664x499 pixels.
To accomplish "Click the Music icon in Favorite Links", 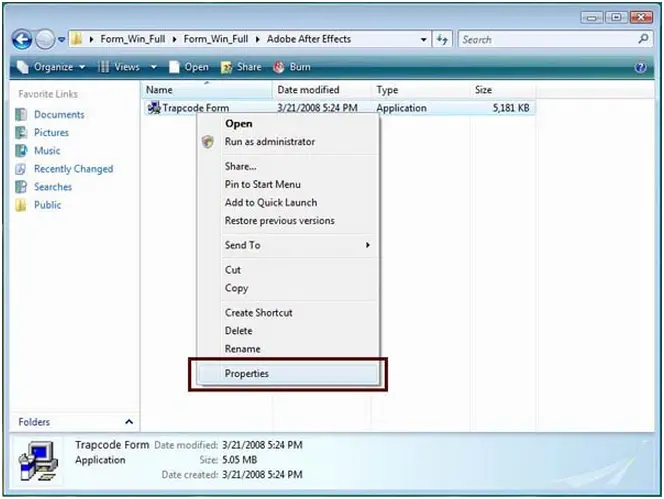I will pos(21,151).
